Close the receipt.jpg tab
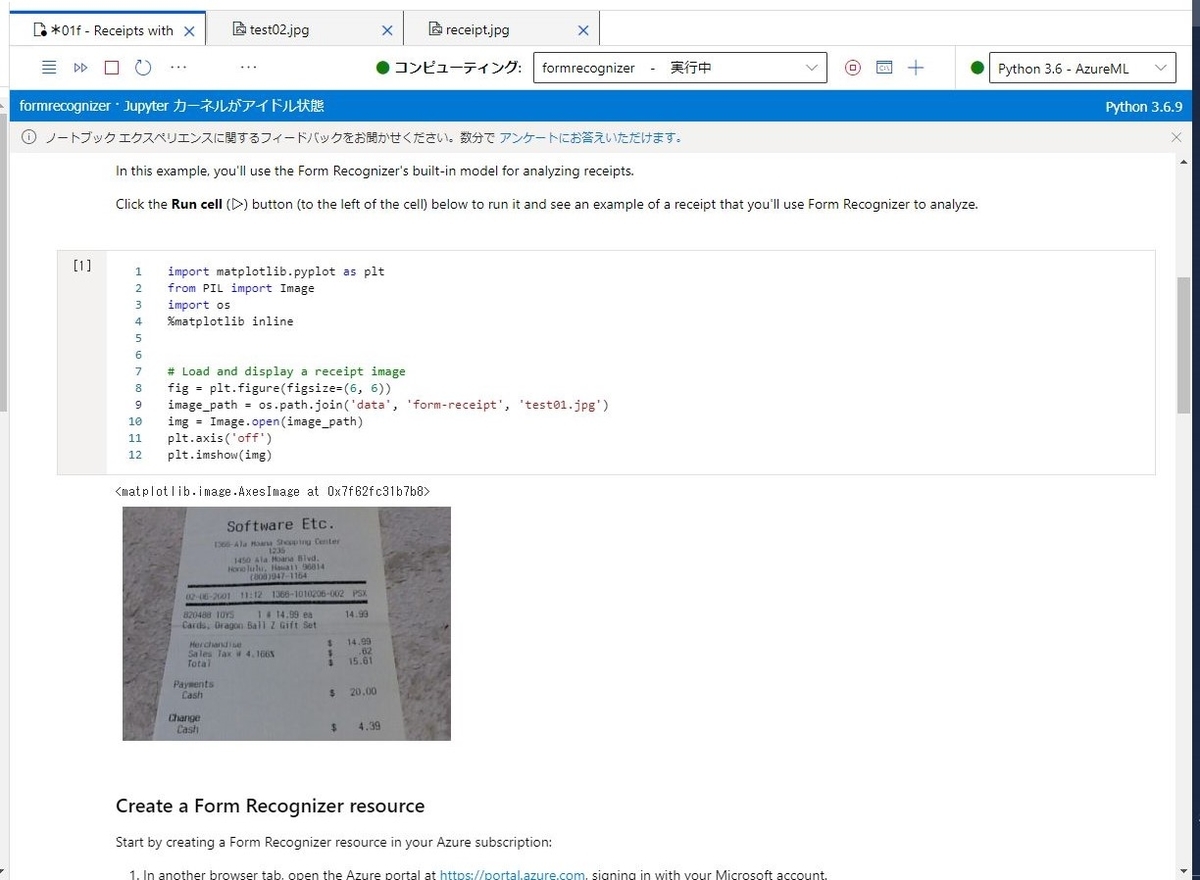The width and height of the screenshot is (1200, 880). click(x=583, y=31)
